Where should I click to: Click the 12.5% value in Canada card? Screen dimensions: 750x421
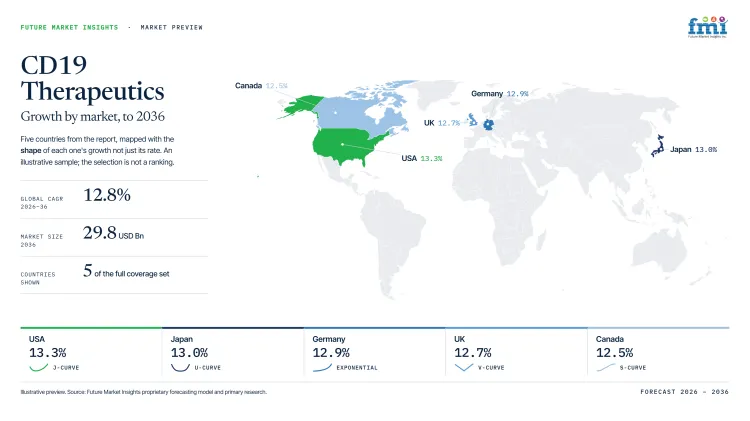614,353
